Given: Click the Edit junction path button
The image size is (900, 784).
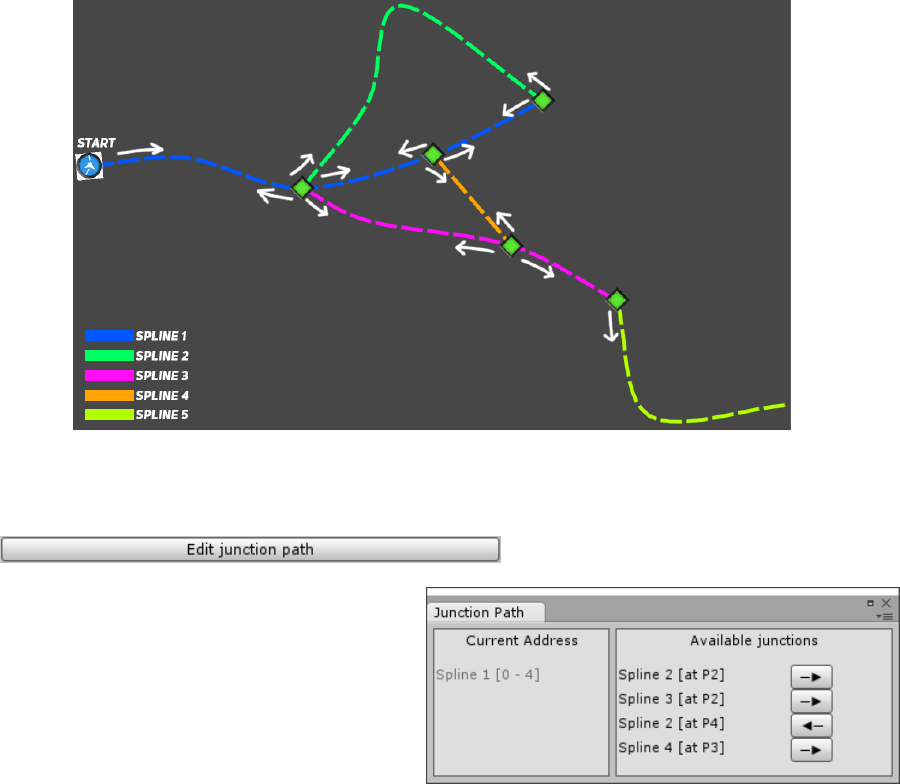Looking at the screenshot, I should pos(250,549).
